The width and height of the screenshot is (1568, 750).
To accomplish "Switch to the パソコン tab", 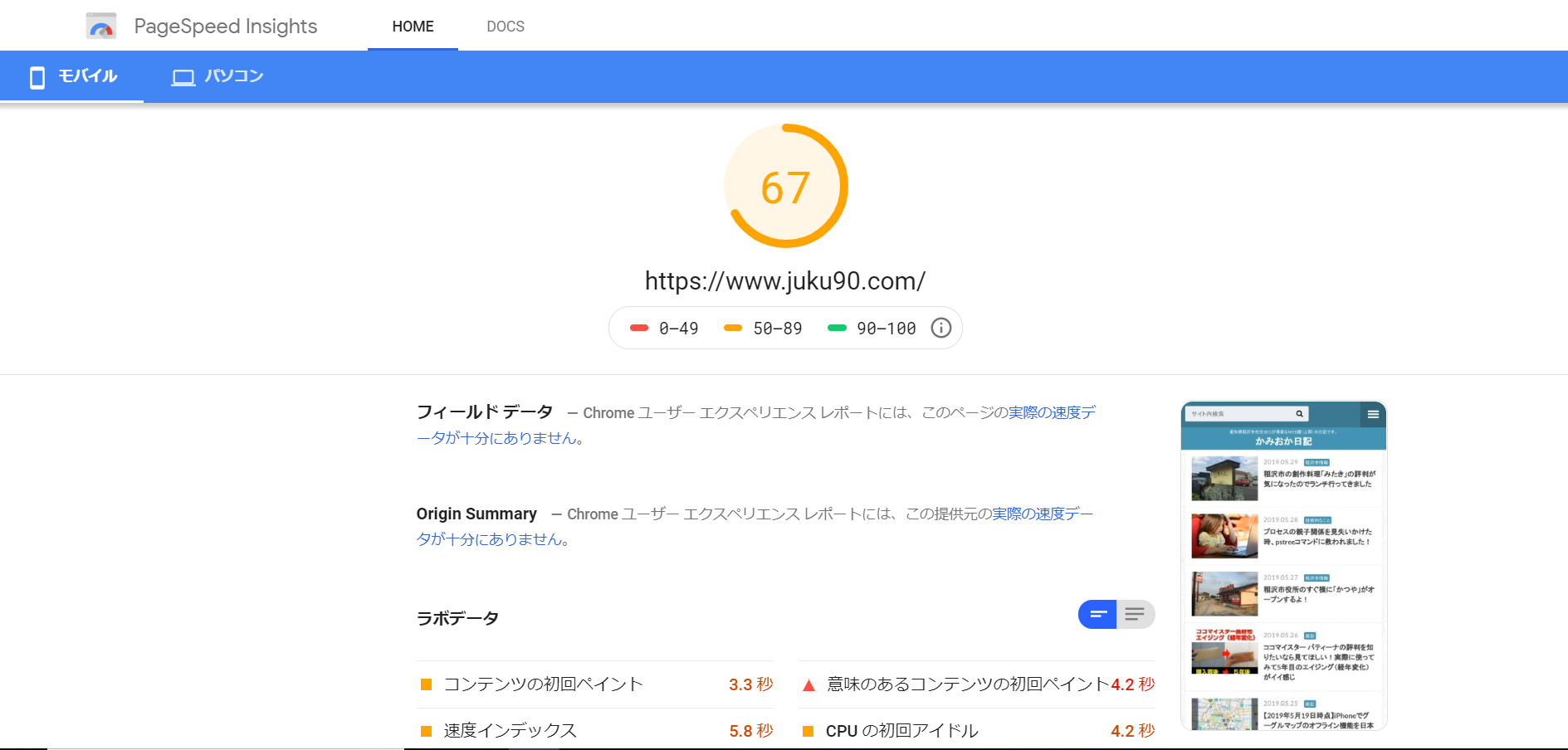I will point(217,76).
